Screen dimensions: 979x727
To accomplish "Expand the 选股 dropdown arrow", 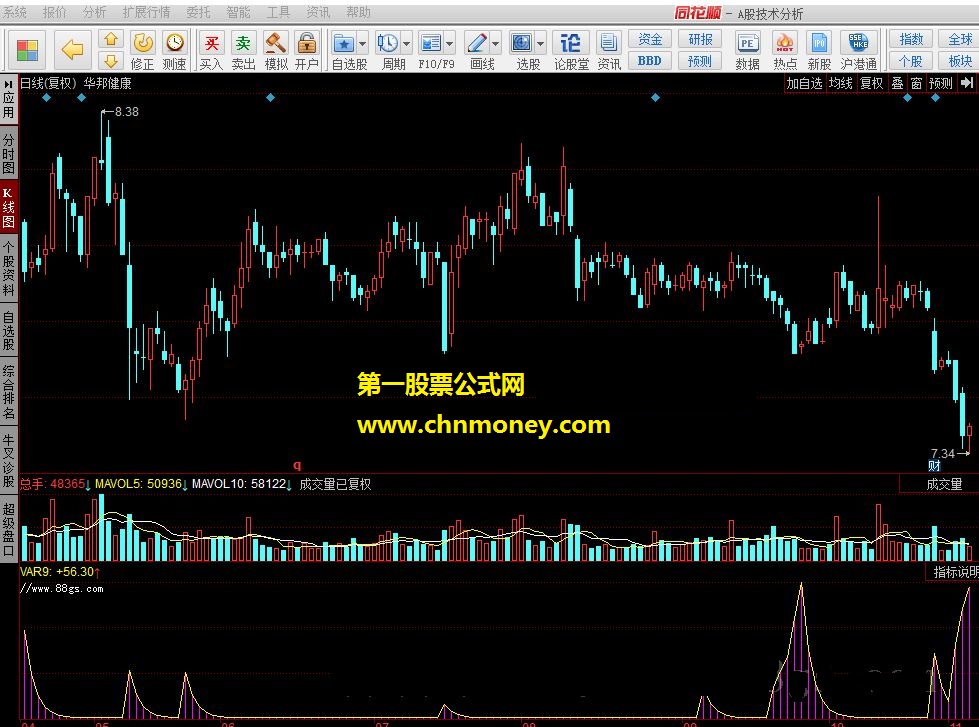I will coord(541,44).
